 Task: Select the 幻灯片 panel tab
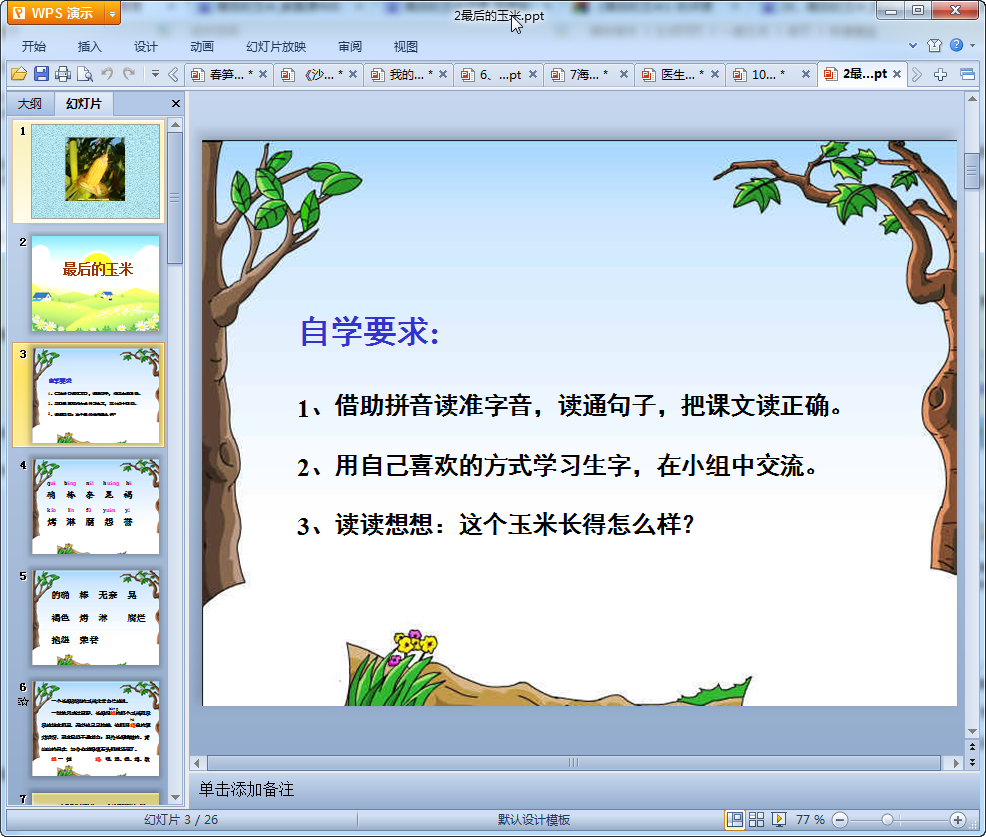point(83,104)
